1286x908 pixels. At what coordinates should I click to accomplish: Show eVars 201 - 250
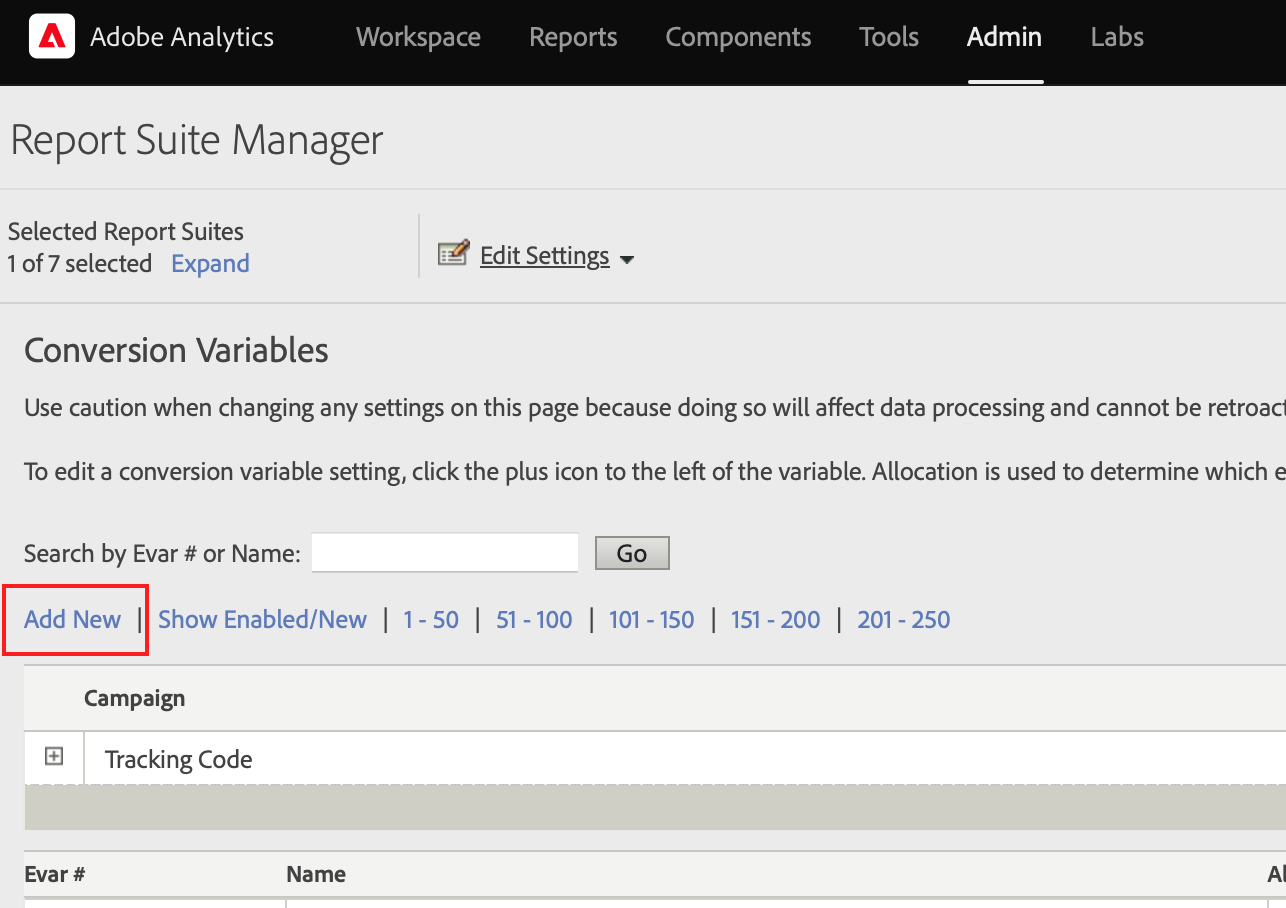pos(903,620)
